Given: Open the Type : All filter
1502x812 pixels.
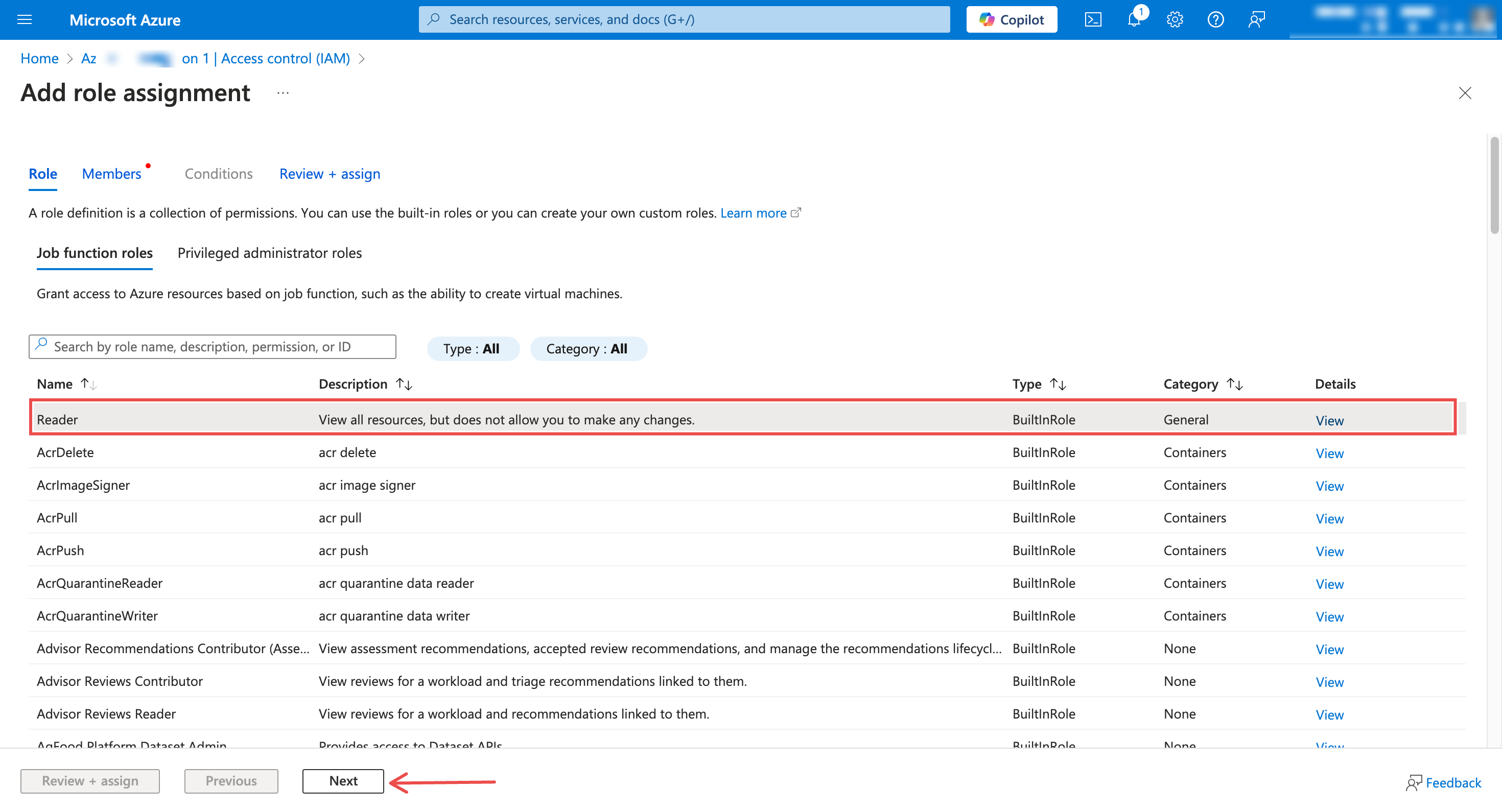Looking at the screenshot, I should (473, 348).
